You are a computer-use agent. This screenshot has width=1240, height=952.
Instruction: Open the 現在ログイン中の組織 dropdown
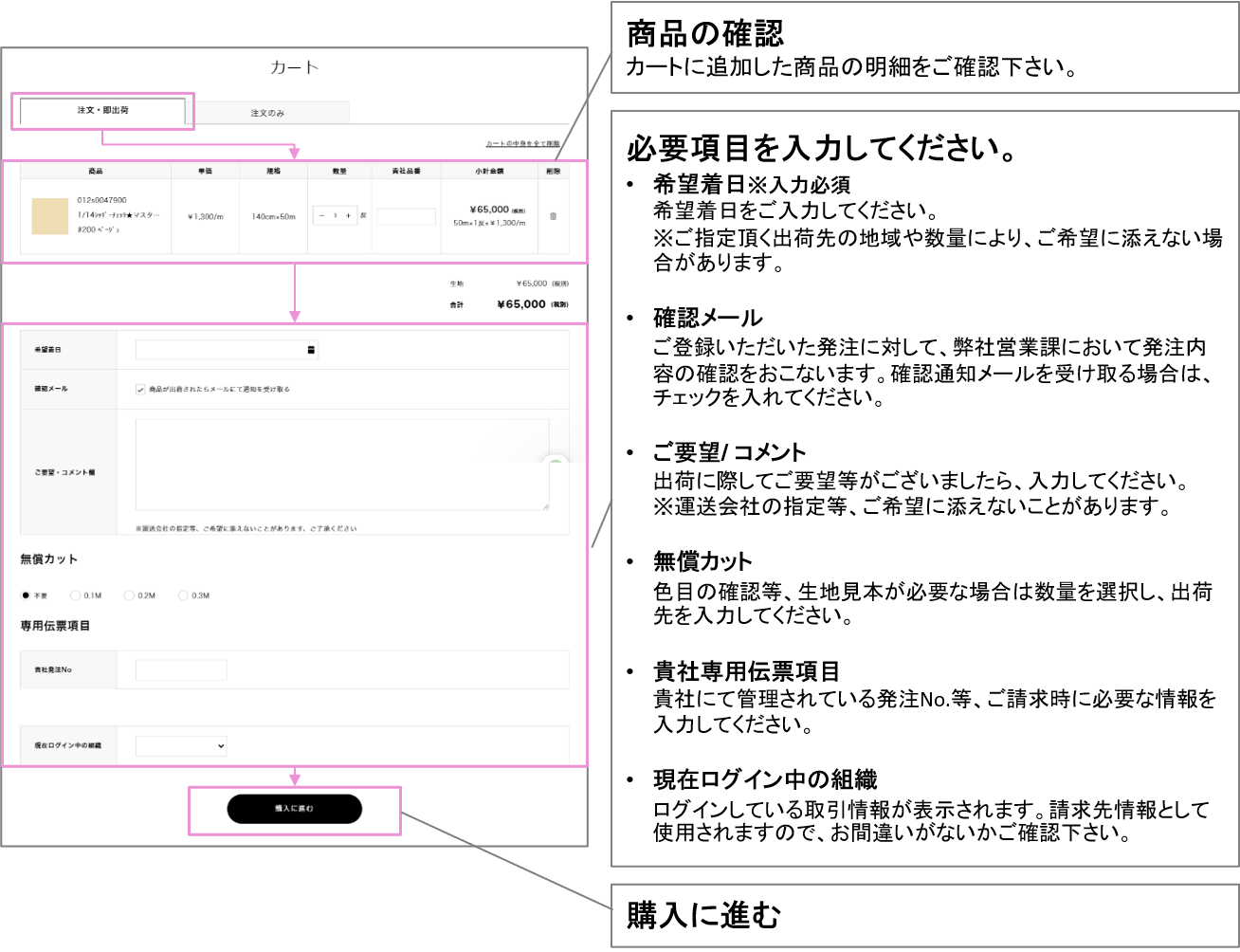click(181, 746)
